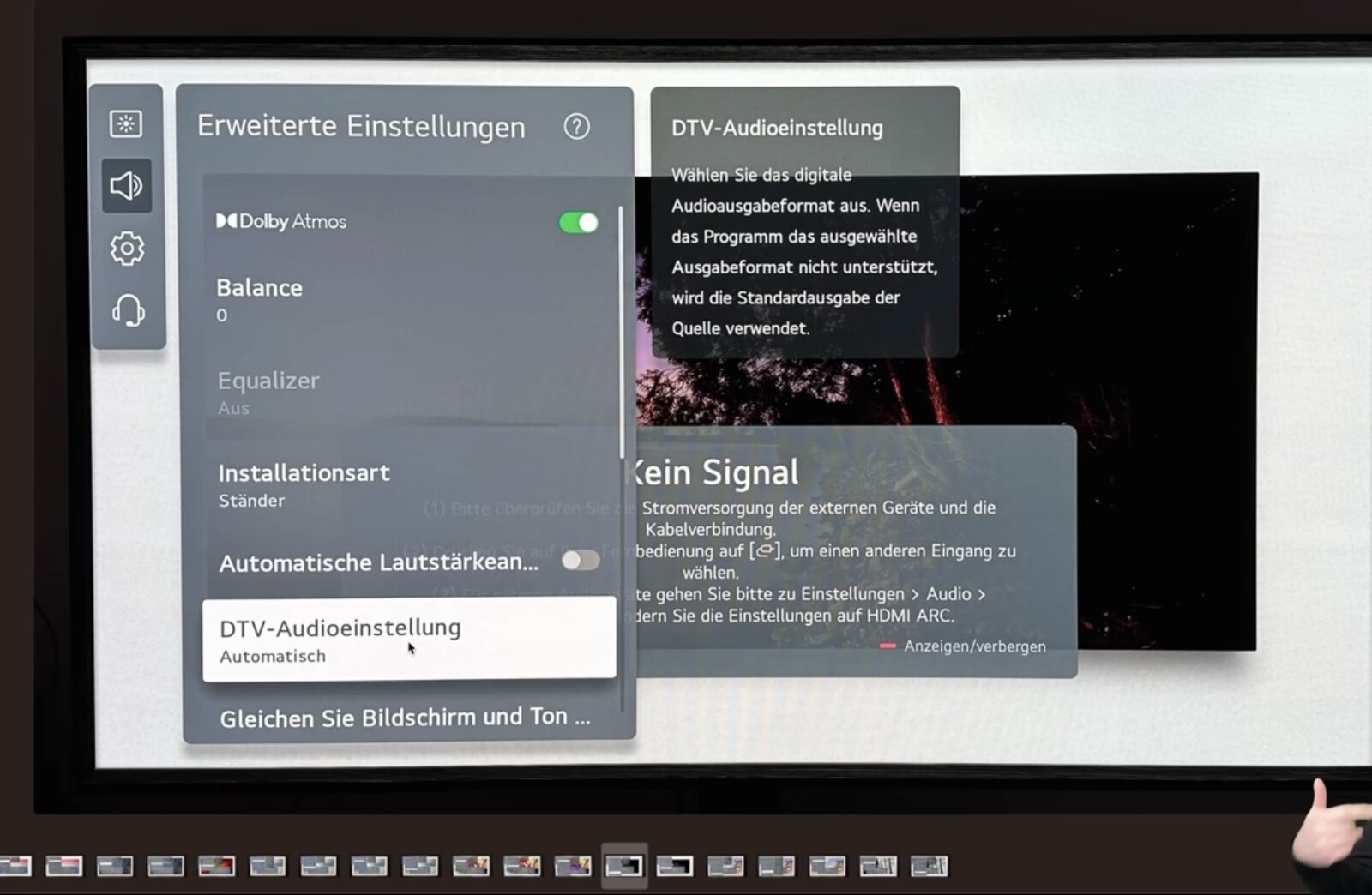1372x895 pixels.
Task: Open general settings gear icon
Action: click(127, 249)
